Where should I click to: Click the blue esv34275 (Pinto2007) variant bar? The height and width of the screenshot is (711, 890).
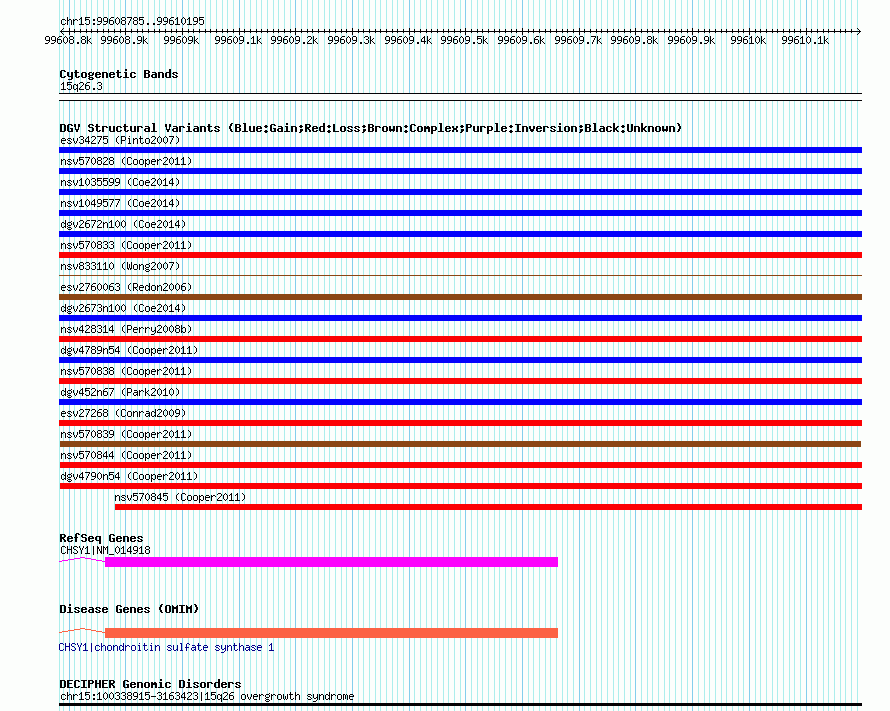click(460, 150)
